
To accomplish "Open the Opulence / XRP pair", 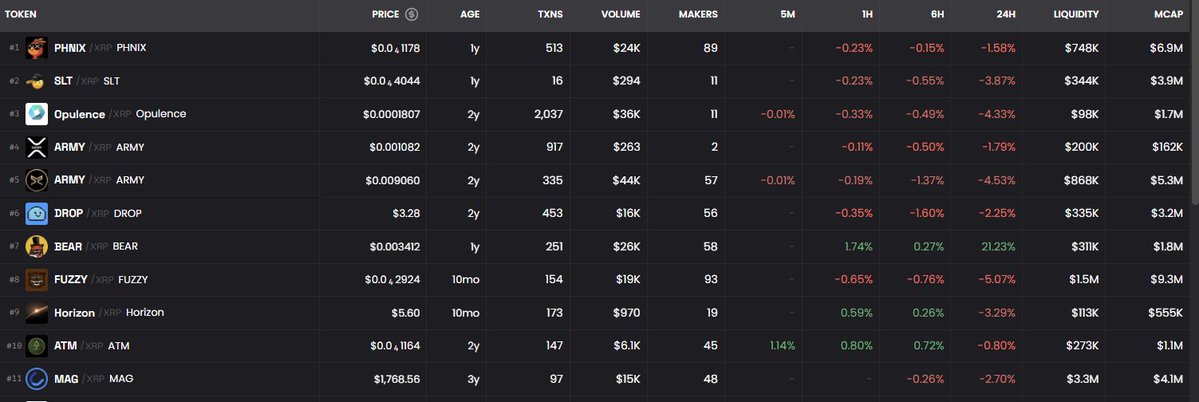I will pyautogui.click(x=596, y=114).
